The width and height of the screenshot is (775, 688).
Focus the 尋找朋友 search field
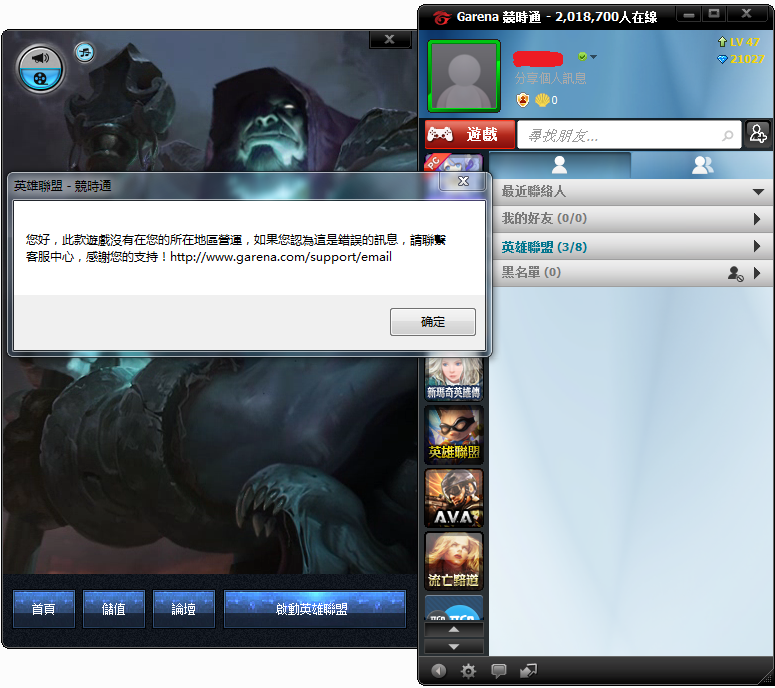coord(629,134)
